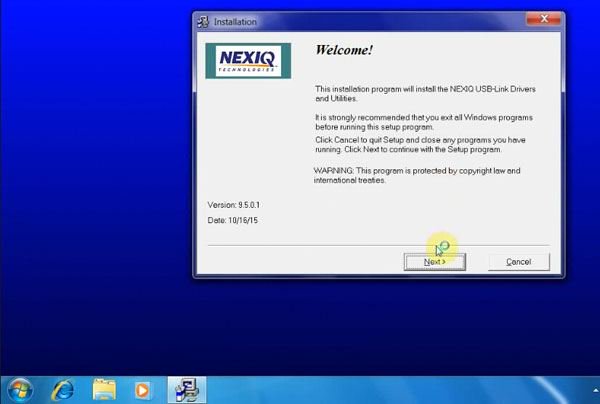The width and height of the screenshot is (600, 404).
Task: Show hidden icons in system tray
Action: 595,391
